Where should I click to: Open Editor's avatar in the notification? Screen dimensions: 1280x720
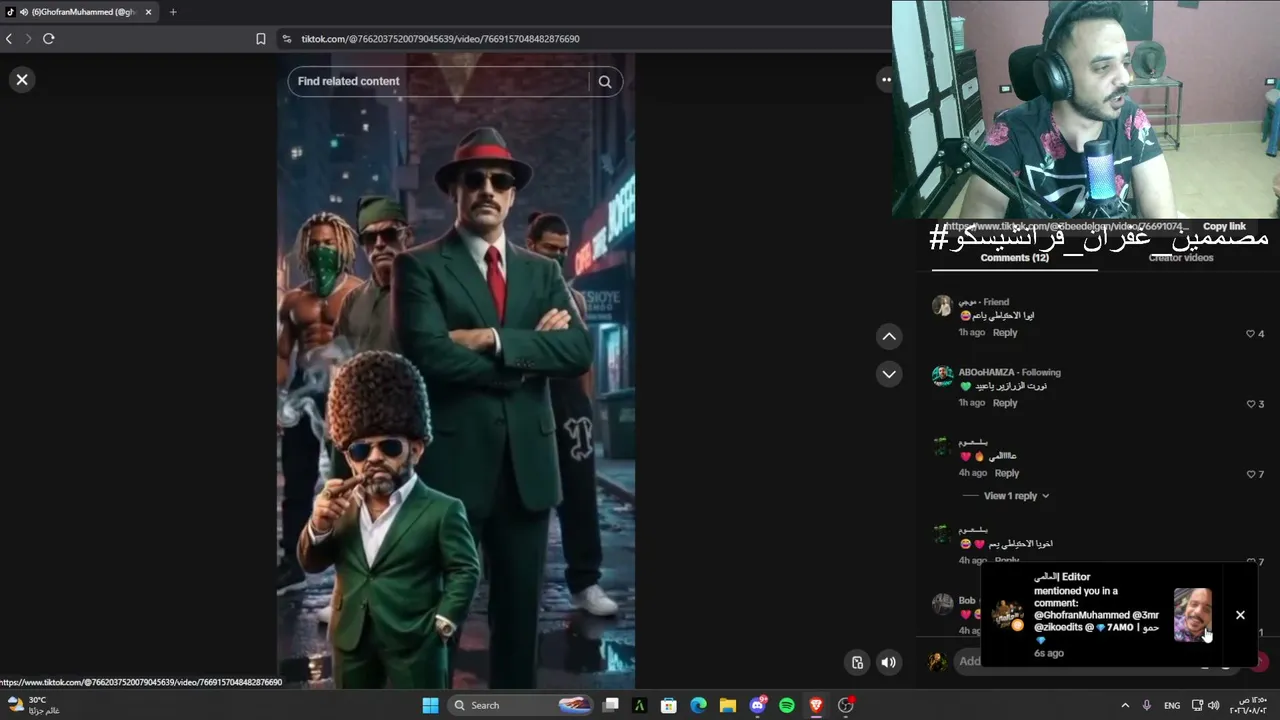pos(1007,614)
